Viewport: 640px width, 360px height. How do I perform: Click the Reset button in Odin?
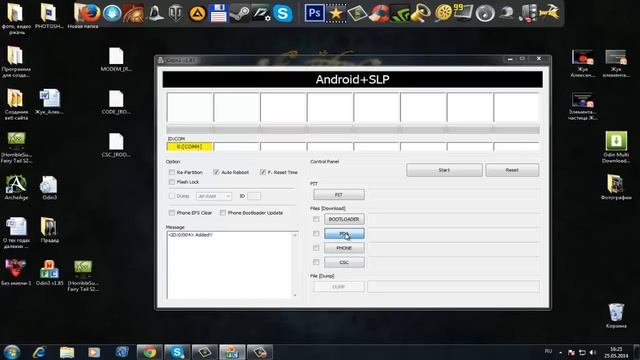(512, 170)
